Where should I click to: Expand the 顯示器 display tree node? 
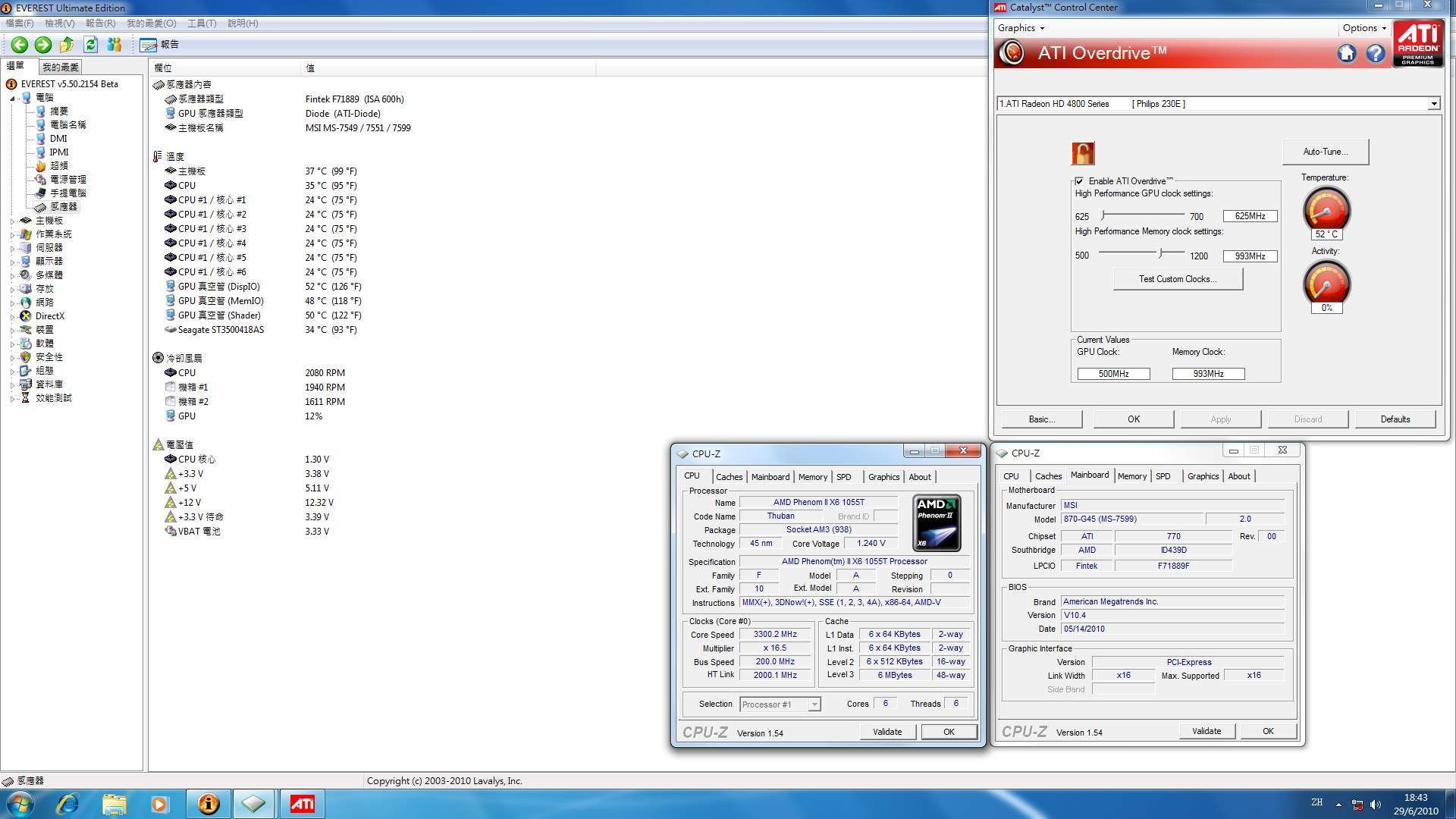(13, 262)
